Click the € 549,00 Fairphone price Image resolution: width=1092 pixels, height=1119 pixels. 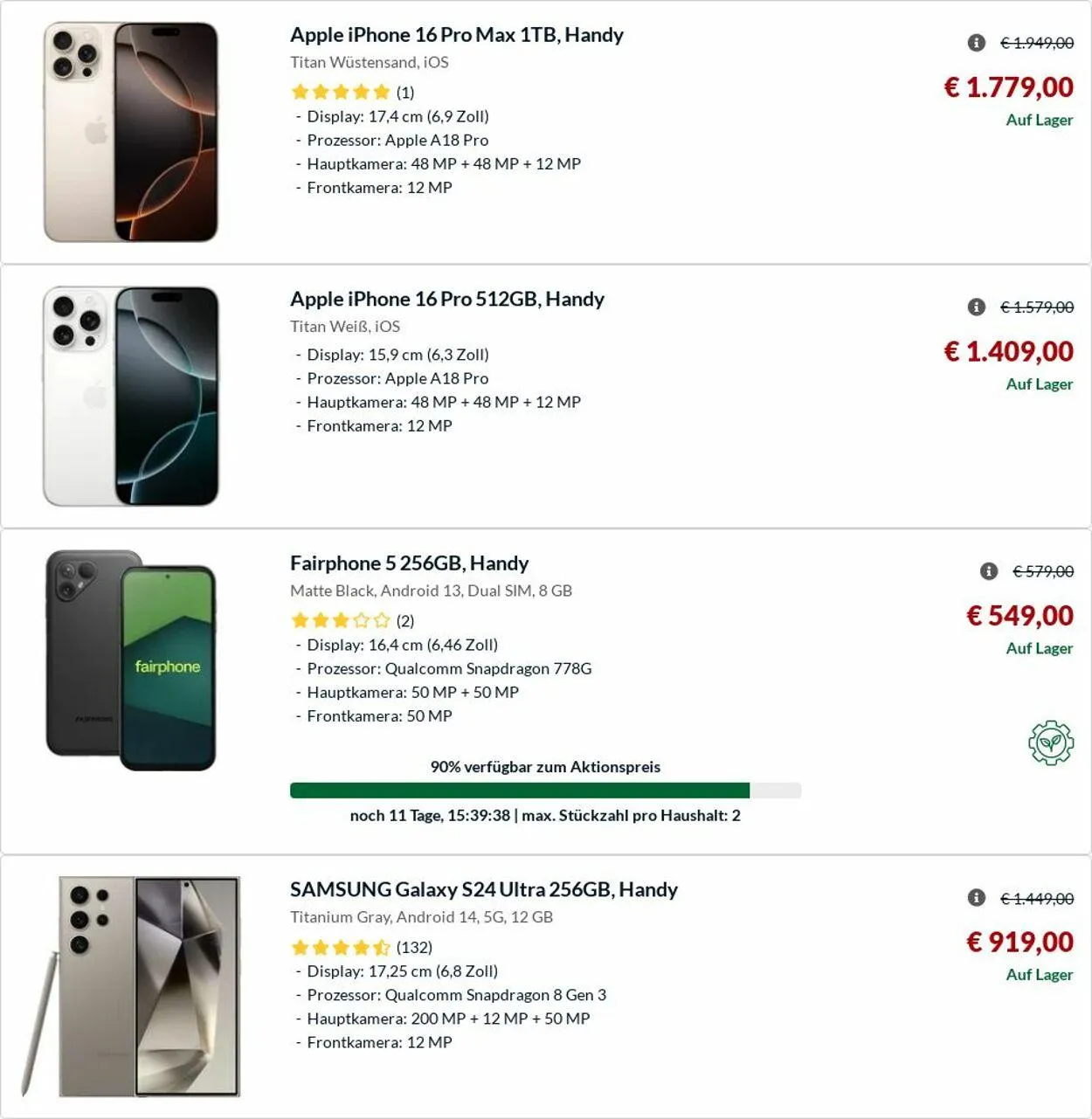click(x=1019, y=615)
